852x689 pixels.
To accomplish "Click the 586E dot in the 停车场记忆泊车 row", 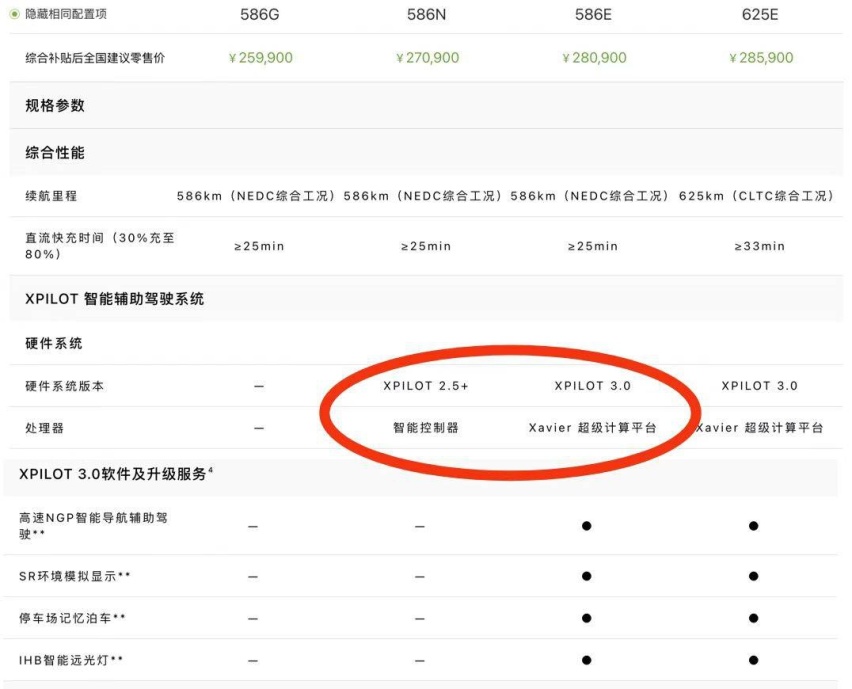I will [586, 618].
